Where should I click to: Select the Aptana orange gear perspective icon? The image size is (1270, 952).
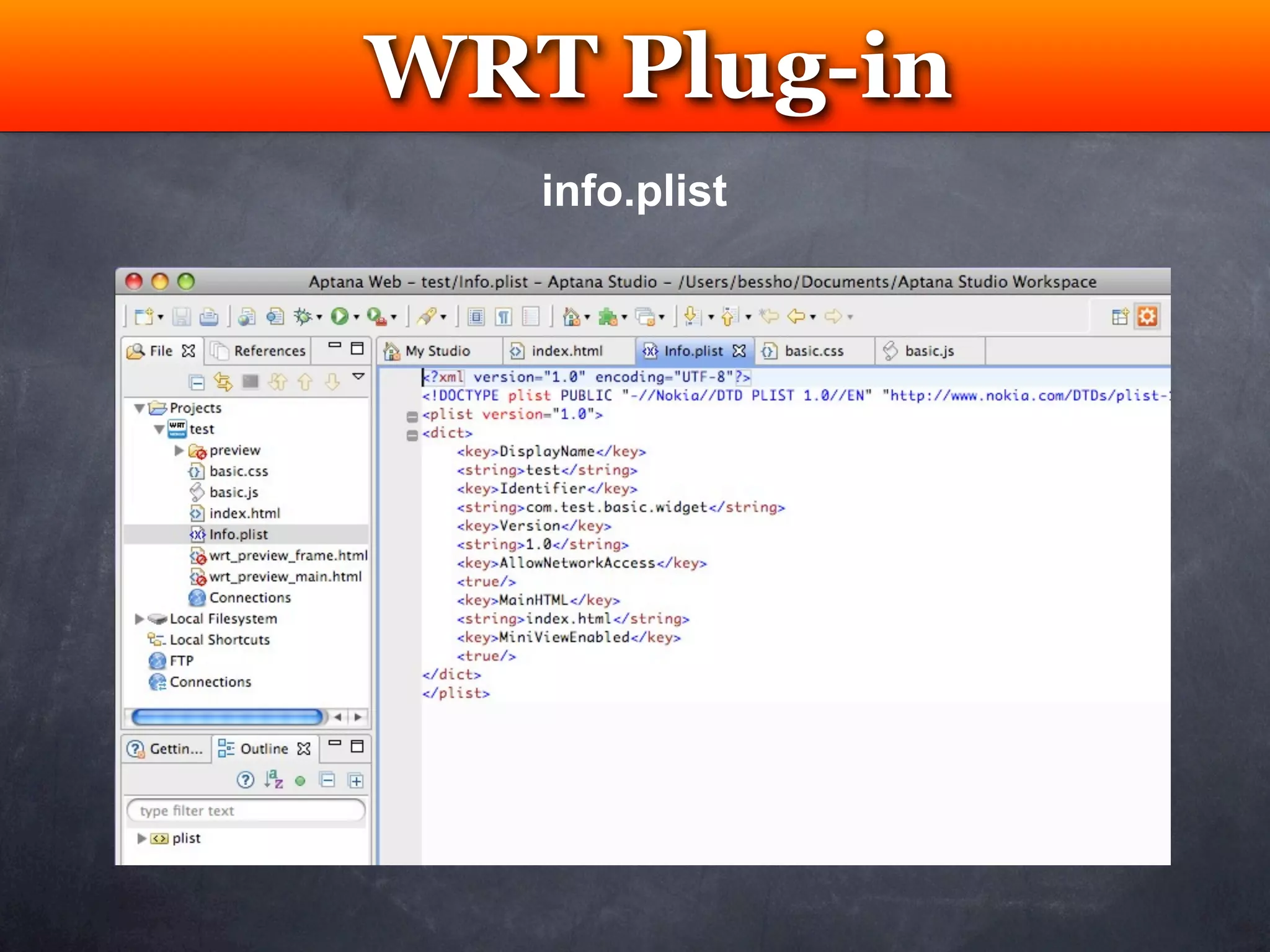coord(1147,317)
